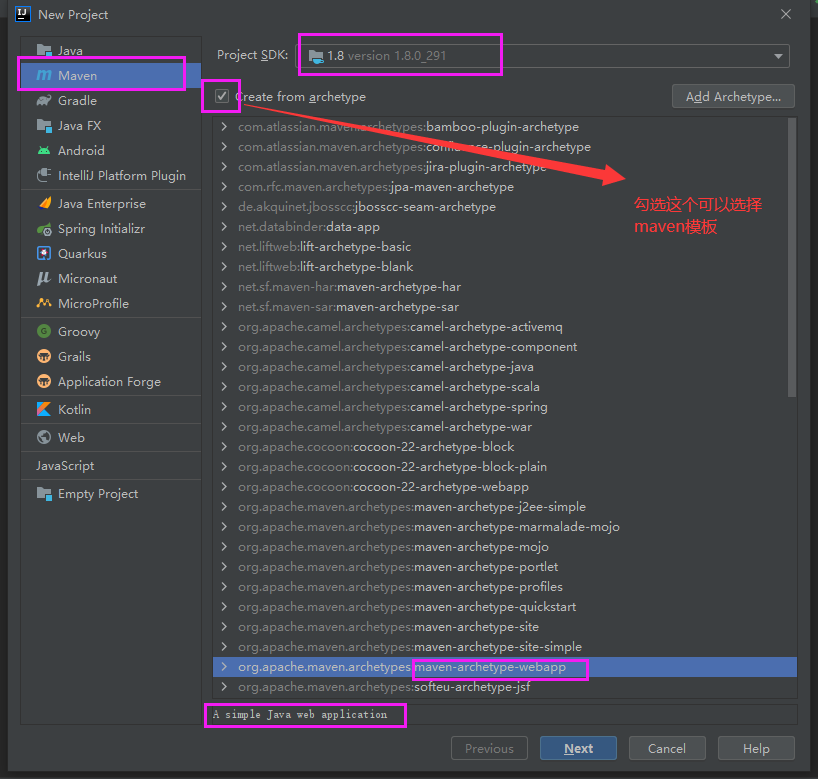Select the JavaScript project type

coord(65,465)
